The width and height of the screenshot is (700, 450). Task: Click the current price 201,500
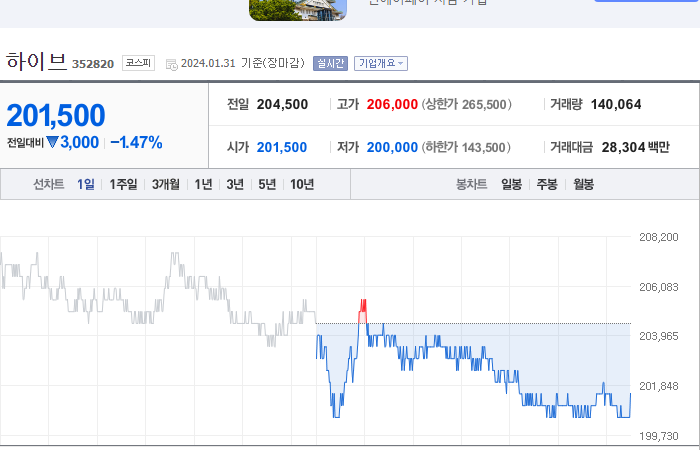56,115
